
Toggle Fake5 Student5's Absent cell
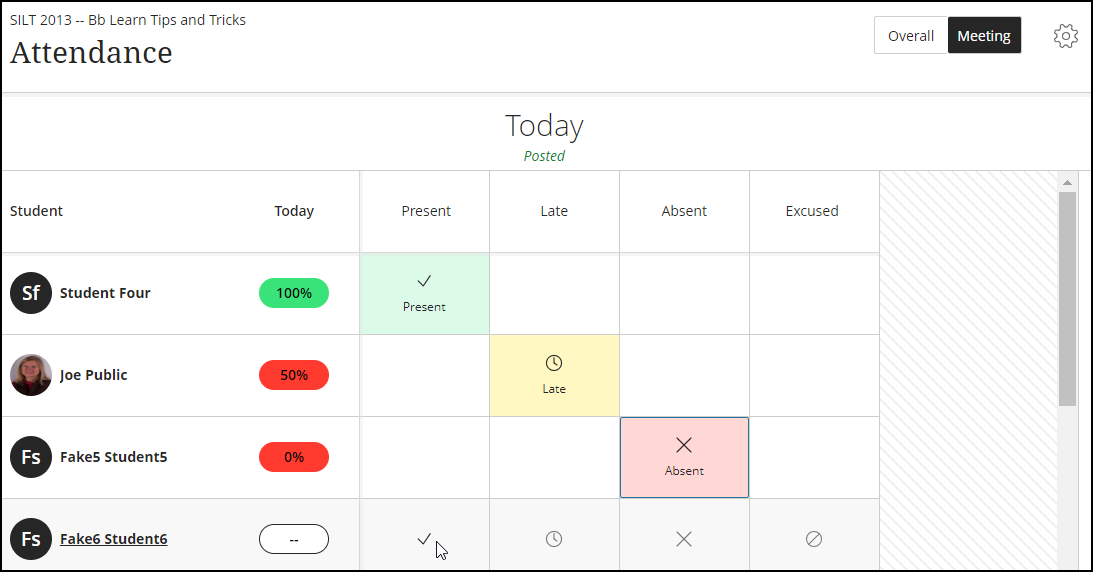tap(684, 457)
